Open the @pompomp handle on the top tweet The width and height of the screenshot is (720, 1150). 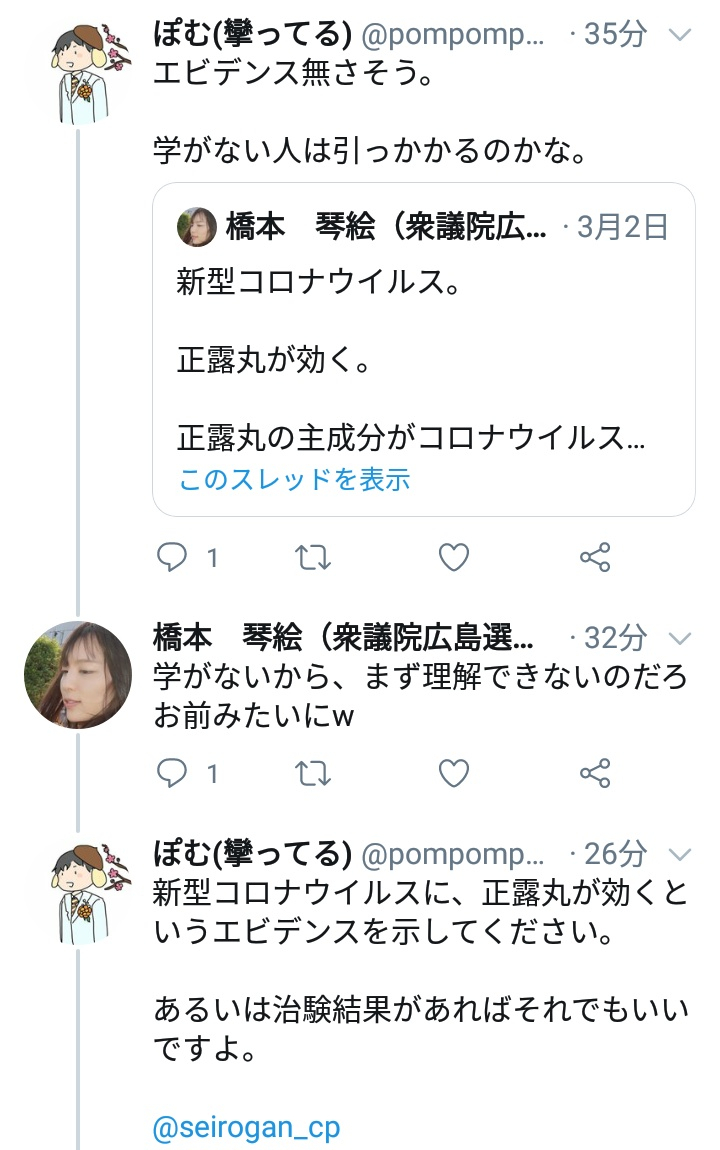tap(452, 36)
